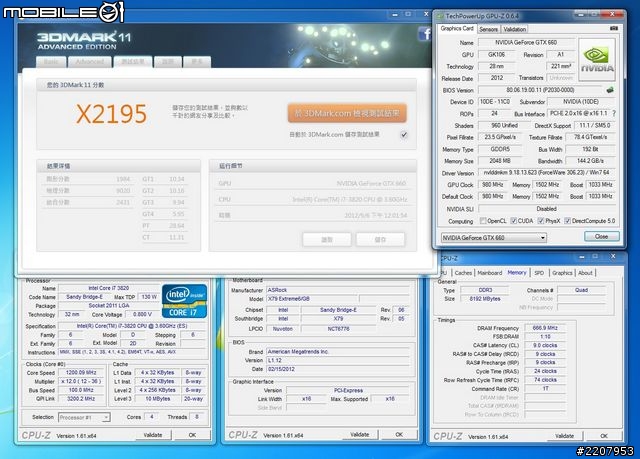Screen dimensions: 640x459
Task: Switch to the Sensors tab in GPU-Z
Action: click(488, 29)
